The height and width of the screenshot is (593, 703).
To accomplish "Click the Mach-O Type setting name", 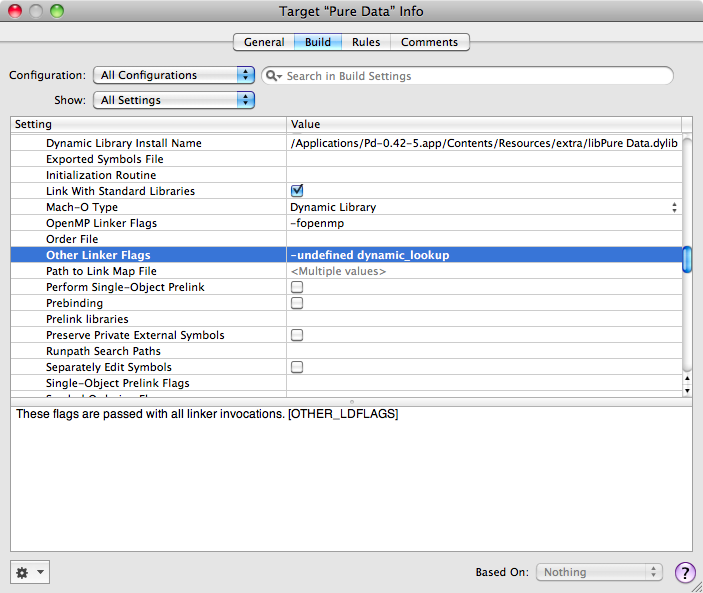I will tap(82, 207).
